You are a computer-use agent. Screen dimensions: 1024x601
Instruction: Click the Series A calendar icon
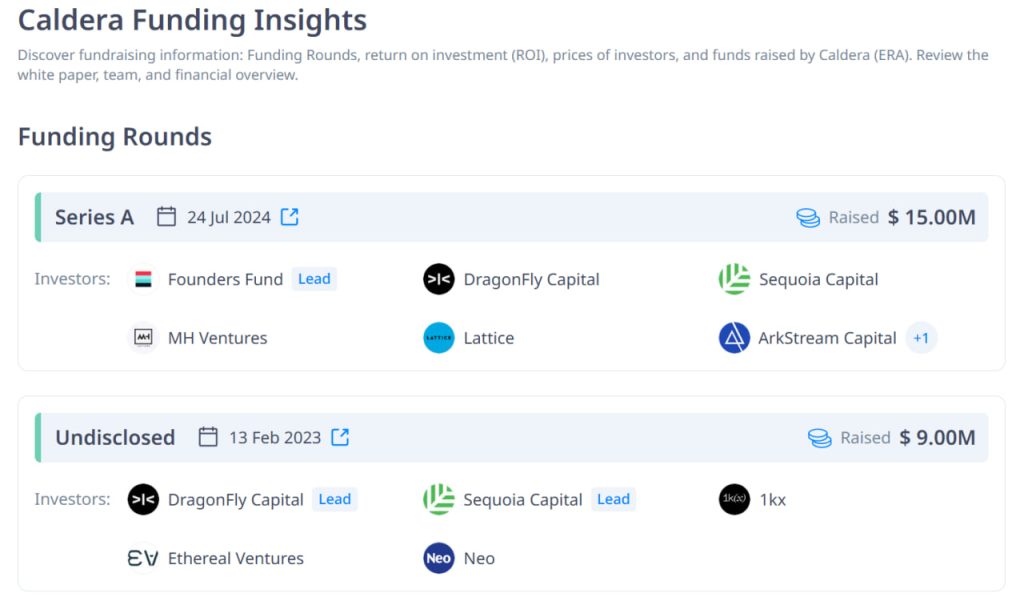tap(167, 216)
